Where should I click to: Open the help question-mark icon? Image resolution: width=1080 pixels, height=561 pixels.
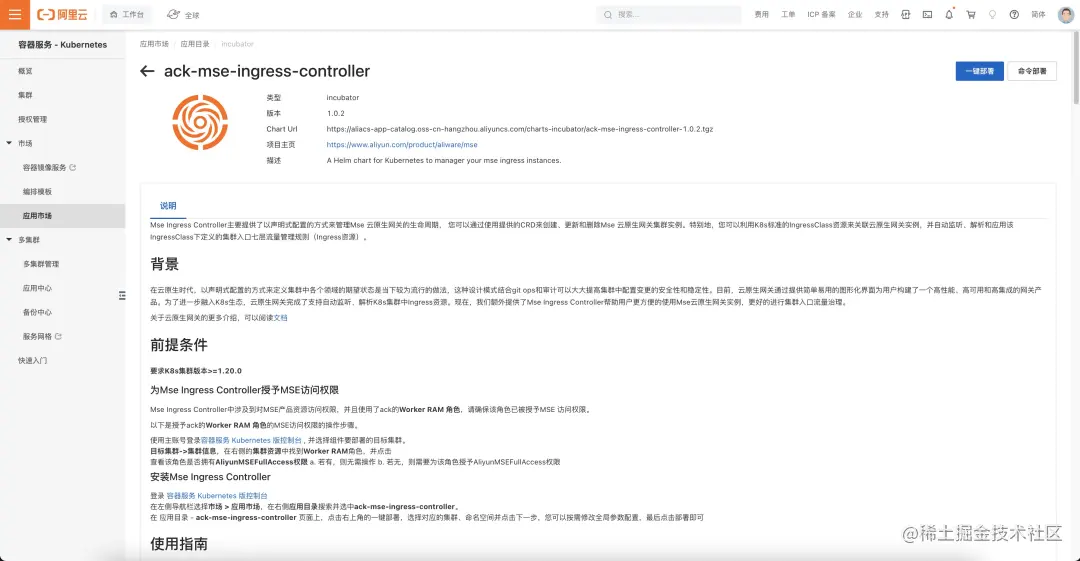tap(1014, 14)
